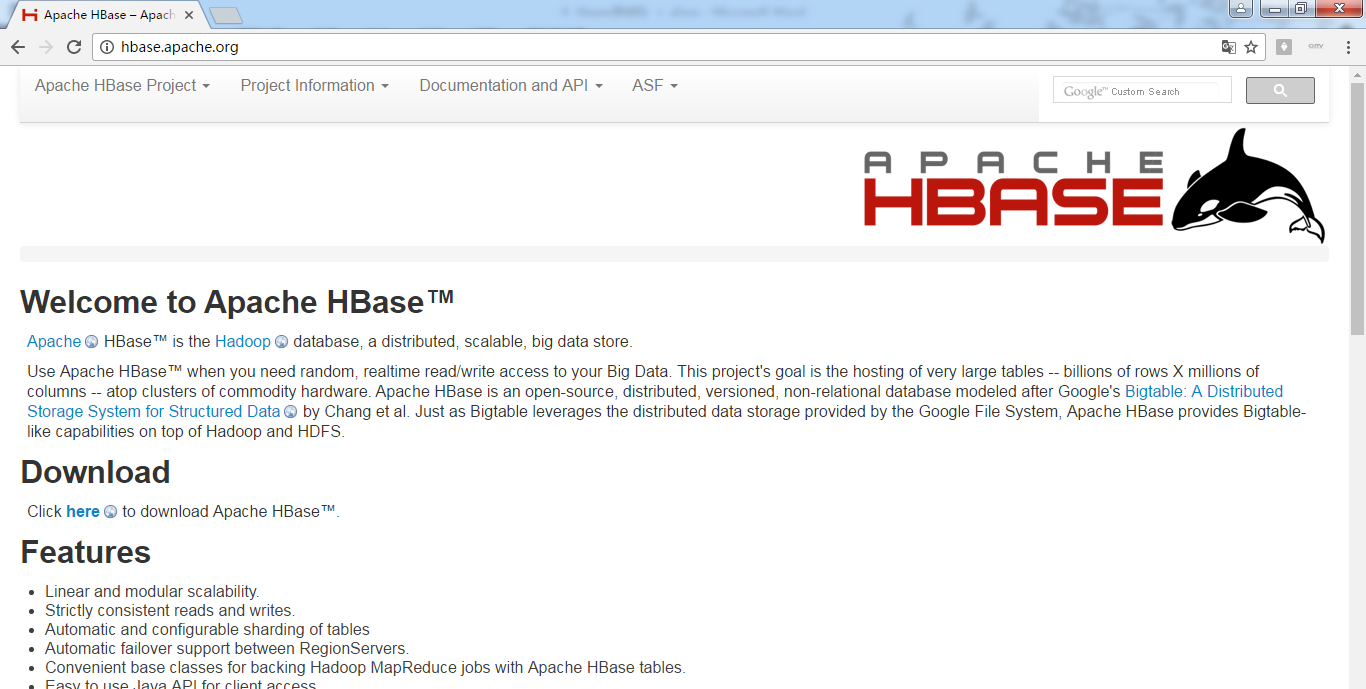Click 'Automatic and configurable sharding of tables'
The width and height of the screenshot is (1366, 689).
(207, 630)
